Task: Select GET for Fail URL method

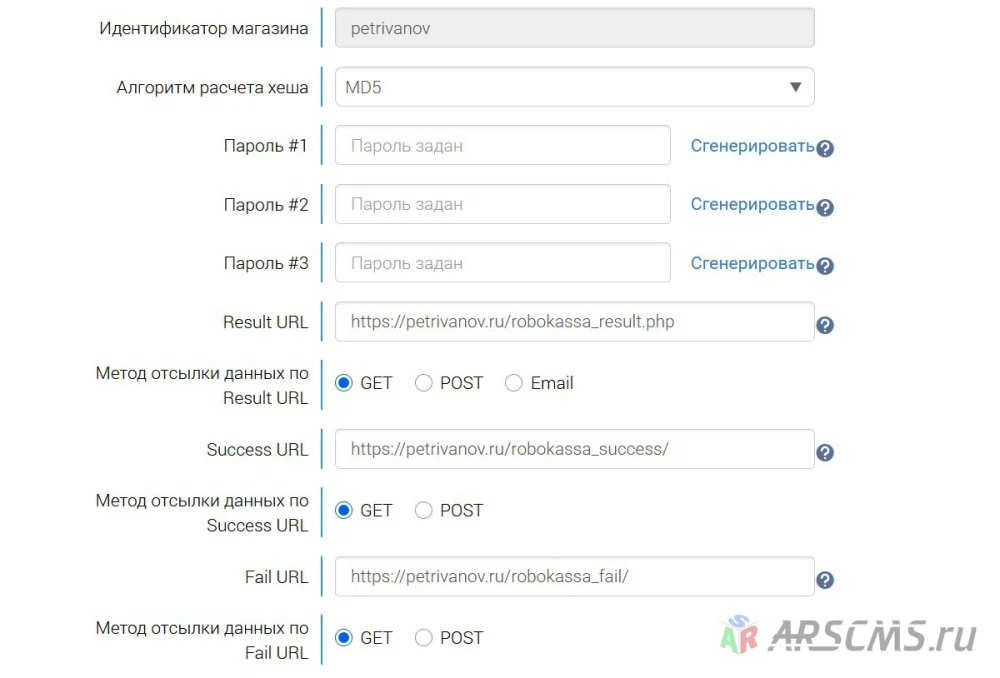Action: (x=344, y=638)
